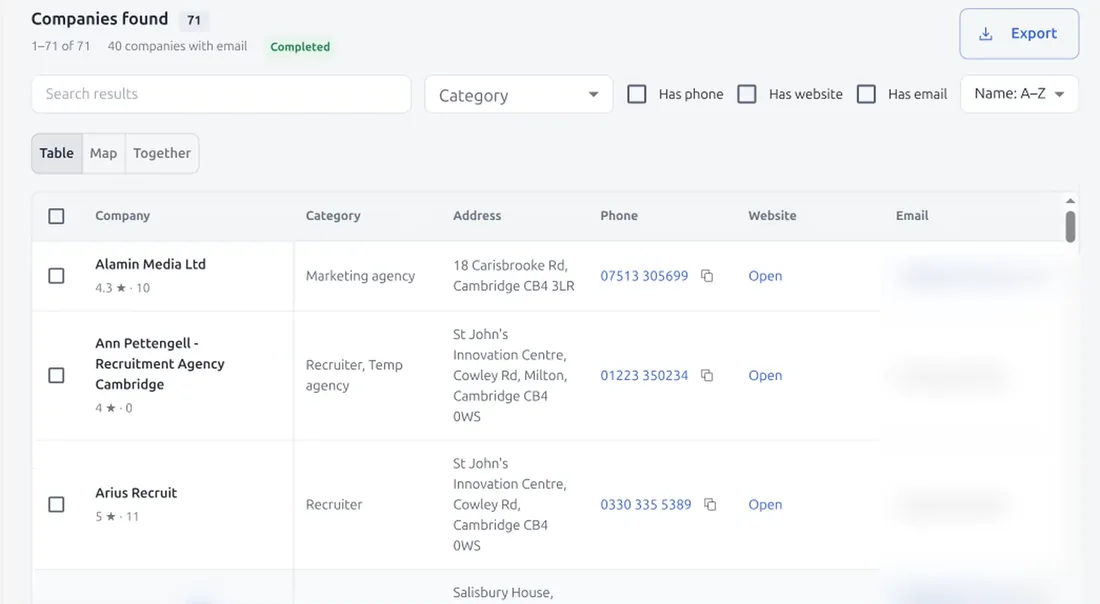The width and height of the screenshot is (1100, 604).
Task: Call phone link 01223 350234
Action: click(x=644, y=375)
